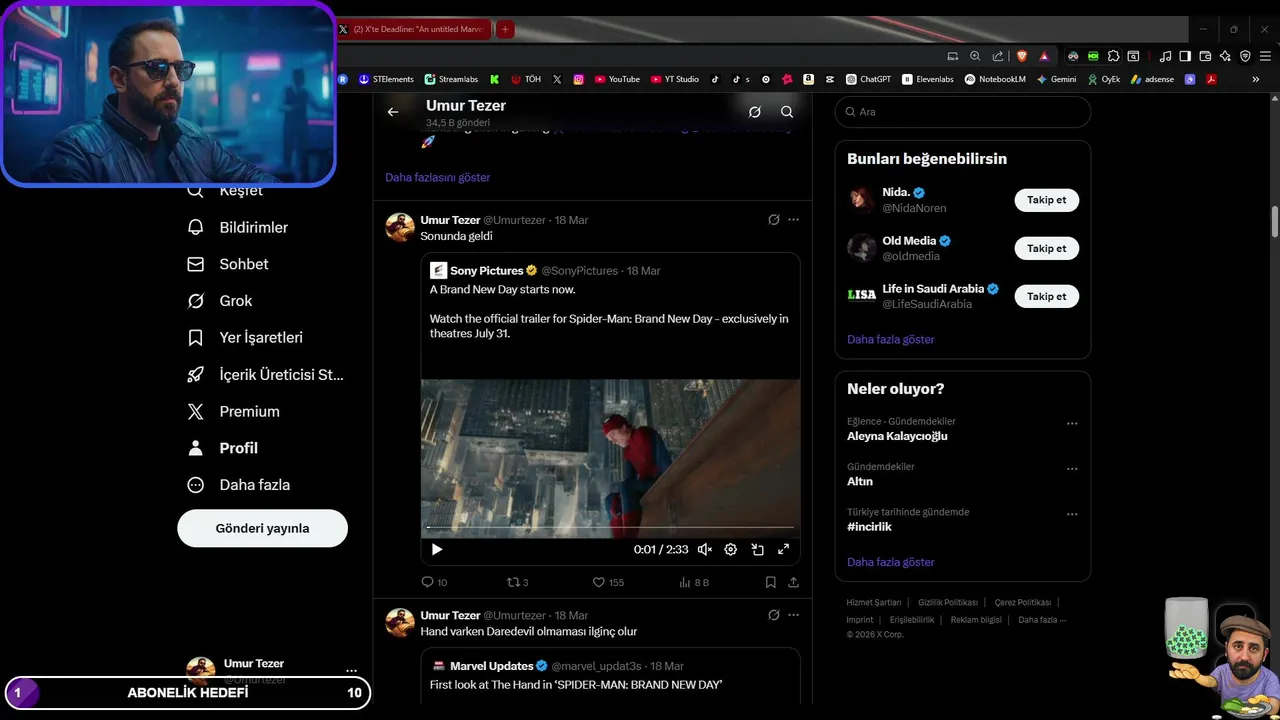The height and width of the screenshot is (720, 1280).
Task: Click the Daha fazlasını göster link
Action: click(437, 177)
